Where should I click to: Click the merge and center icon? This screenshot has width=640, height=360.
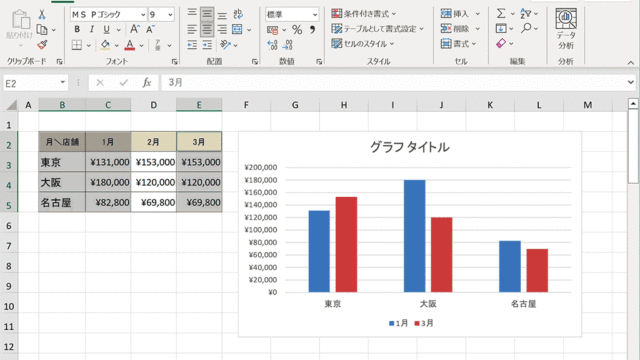[237, 29]
